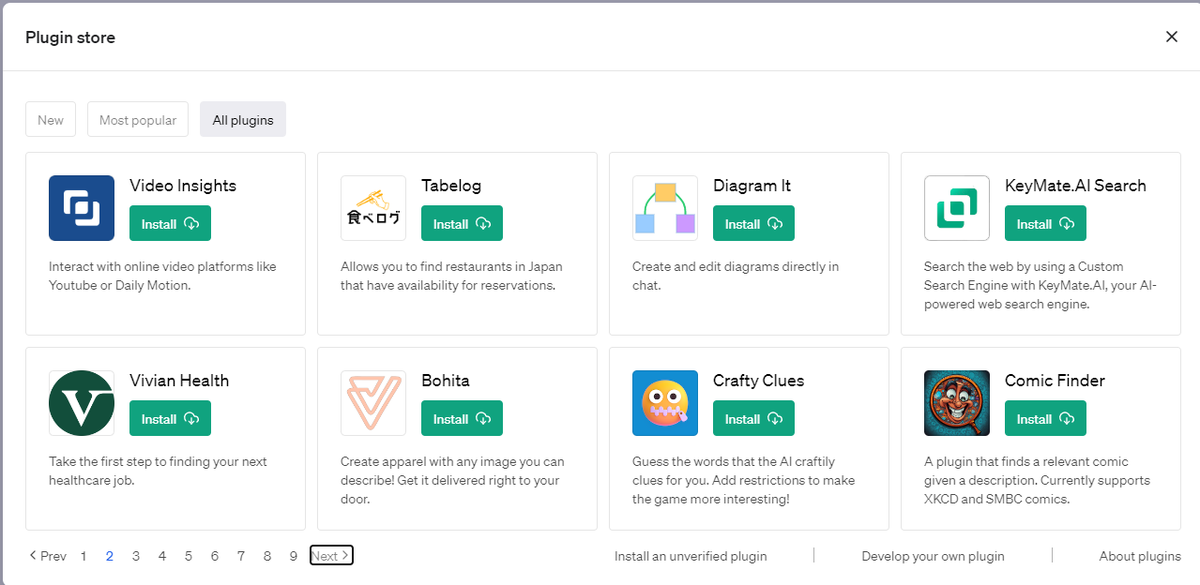Viewport: 1200px width, 585px height.
Task: Click description 'Search the web by using a Custom'
Action: 1041,285
